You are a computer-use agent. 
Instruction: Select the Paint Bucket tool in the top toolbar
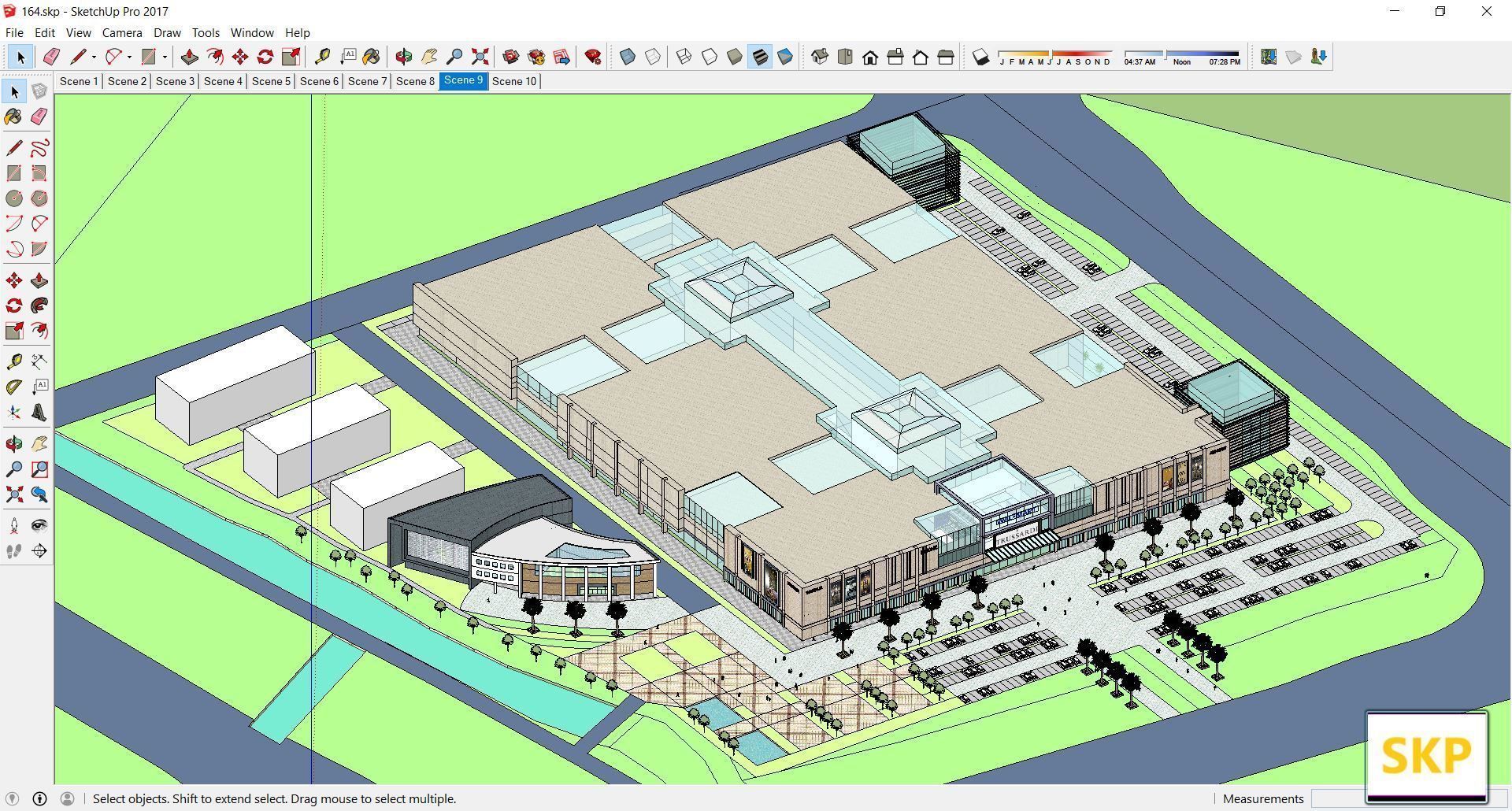(x=371, y=57)
